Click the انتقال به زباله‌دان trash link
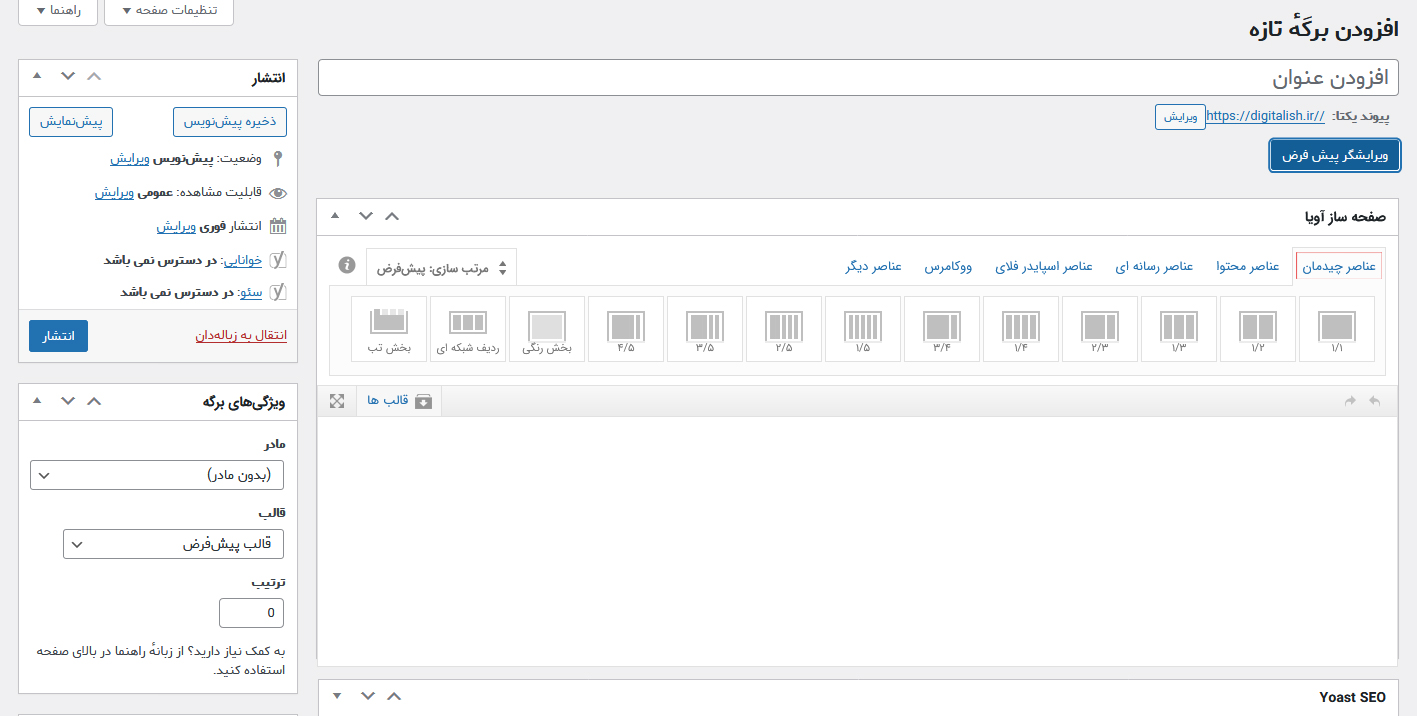 (x=241, y=335)
